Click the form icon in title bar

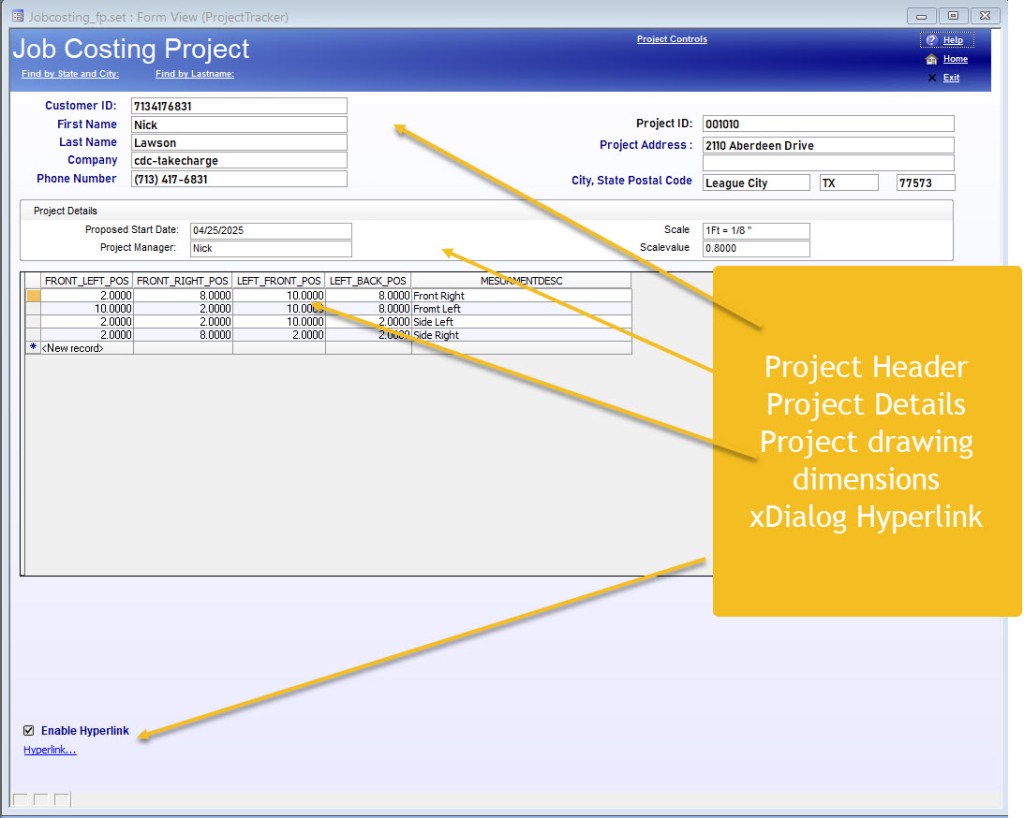[x=16, y=16]
